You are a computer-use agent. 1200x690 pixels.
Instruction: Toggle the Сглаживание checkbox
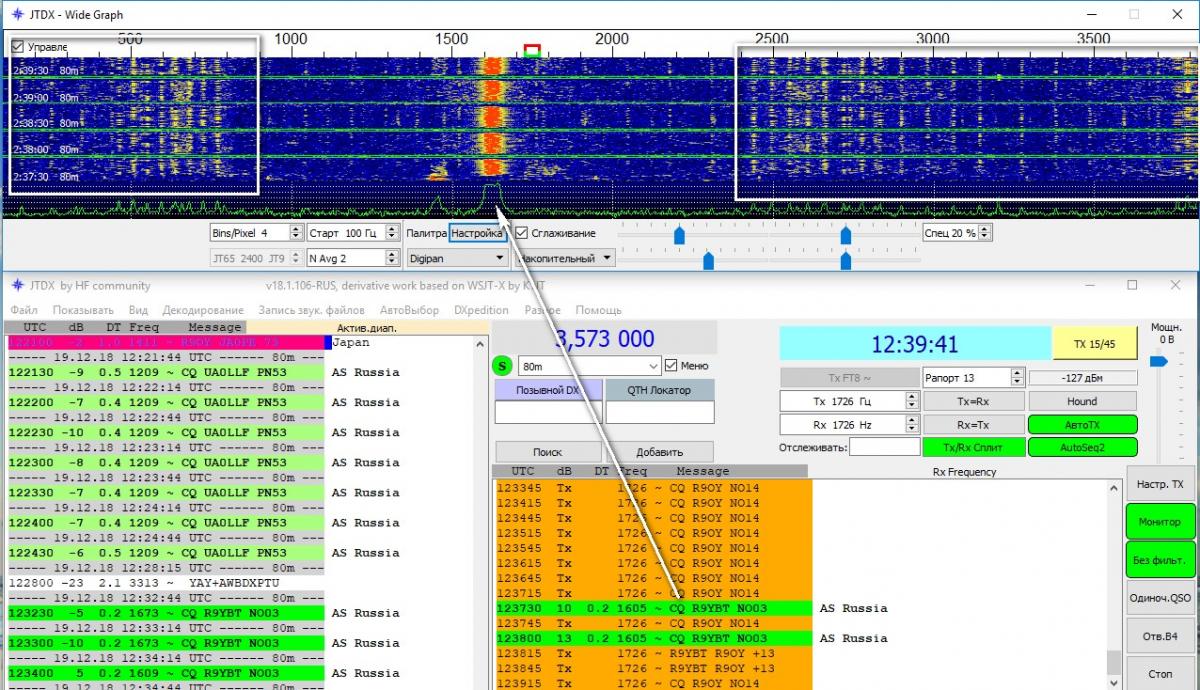point(522,233)
